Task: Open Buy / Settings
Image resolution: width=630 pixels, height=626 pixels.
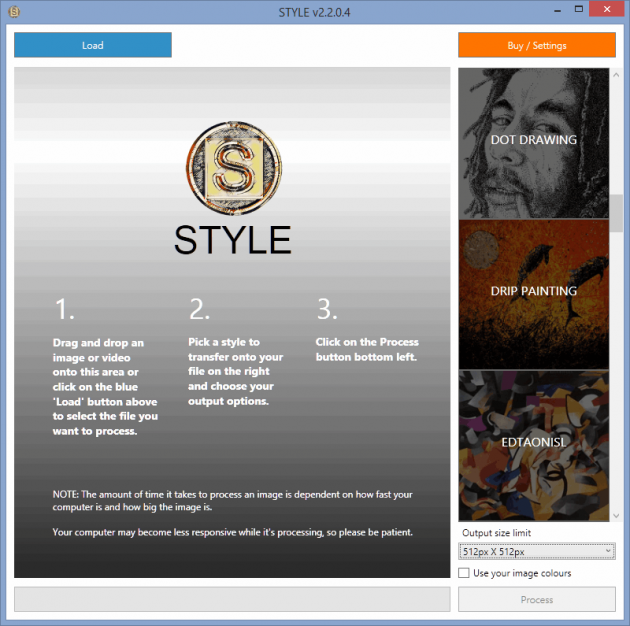Action: pos(537,45)
